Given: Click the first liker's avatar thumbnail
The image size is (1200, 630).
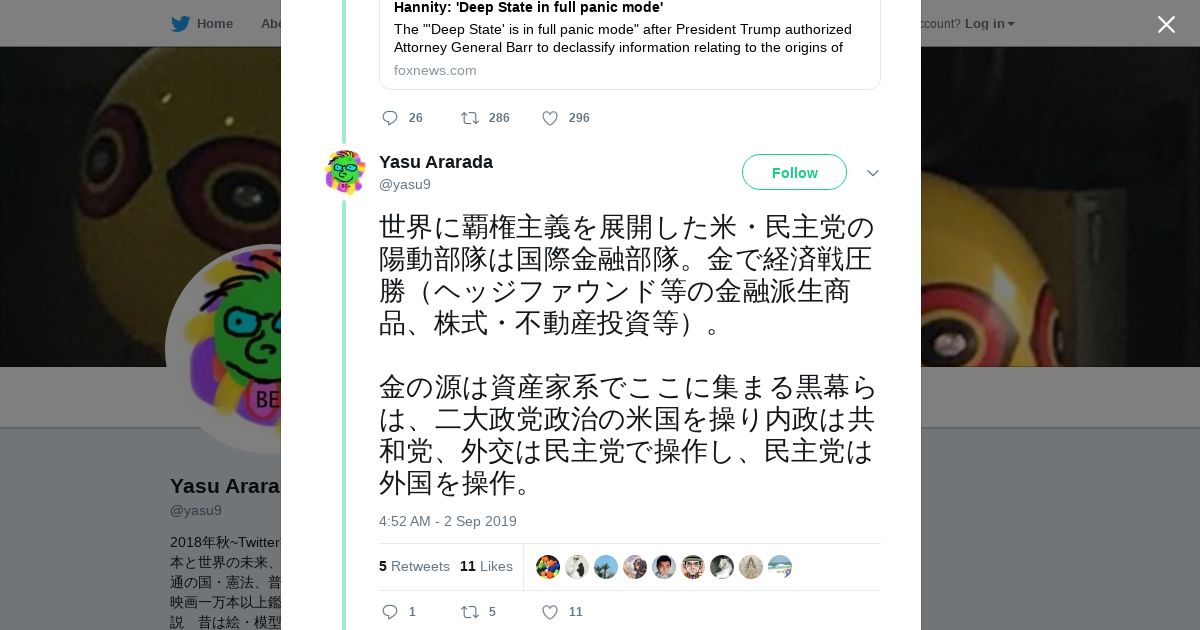Looking at the screenshot, I should [548, 567].
